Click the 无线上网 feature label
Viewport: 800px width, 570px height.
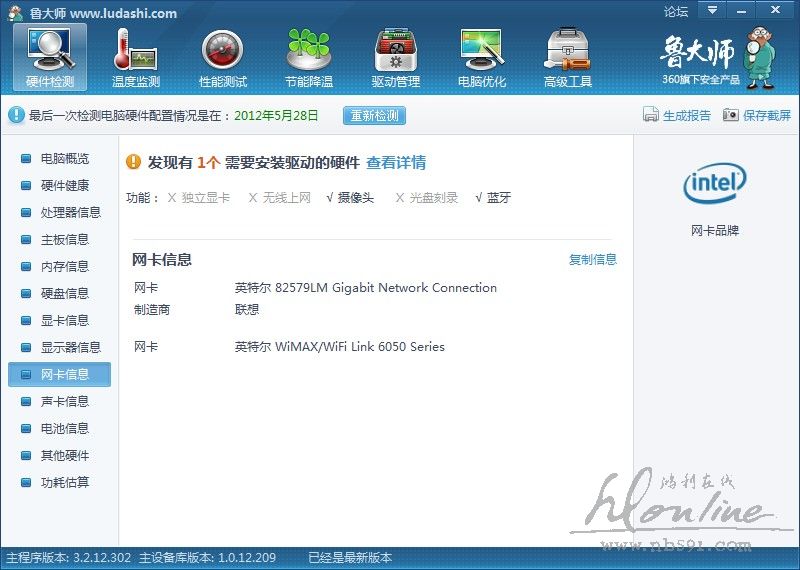[x=287, y=197]
